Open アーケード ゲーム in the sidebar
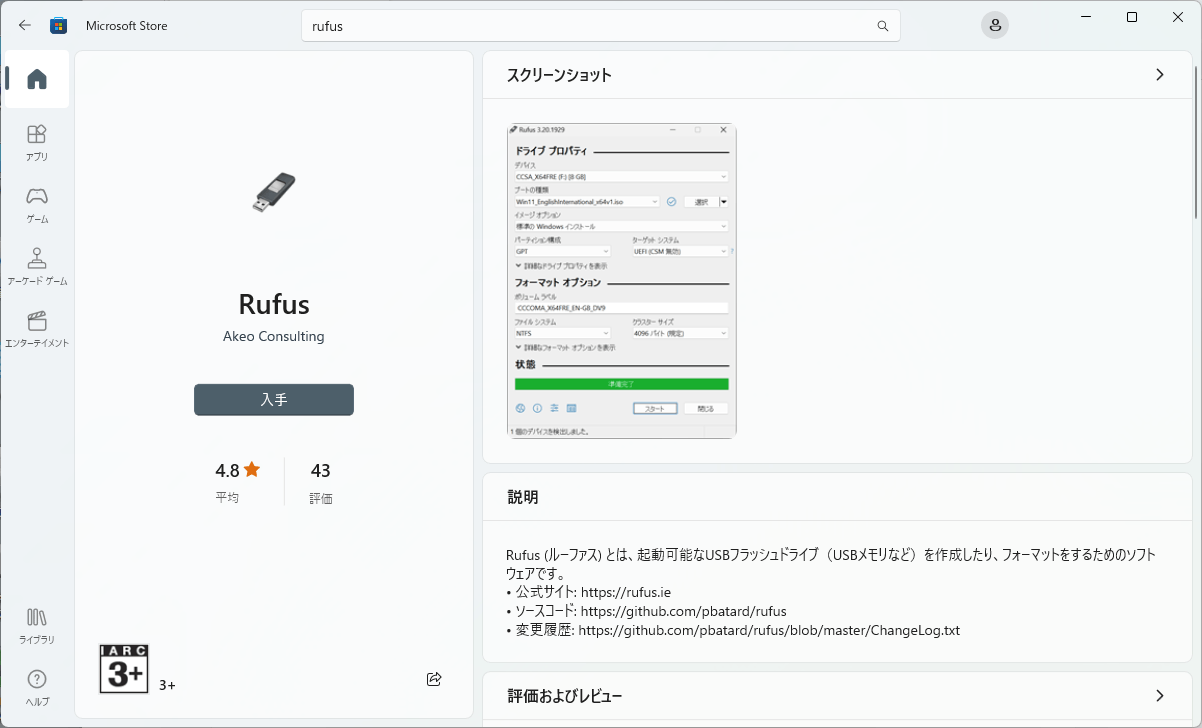This screenshot has width=1202, height=728. (x=37, y=266)
